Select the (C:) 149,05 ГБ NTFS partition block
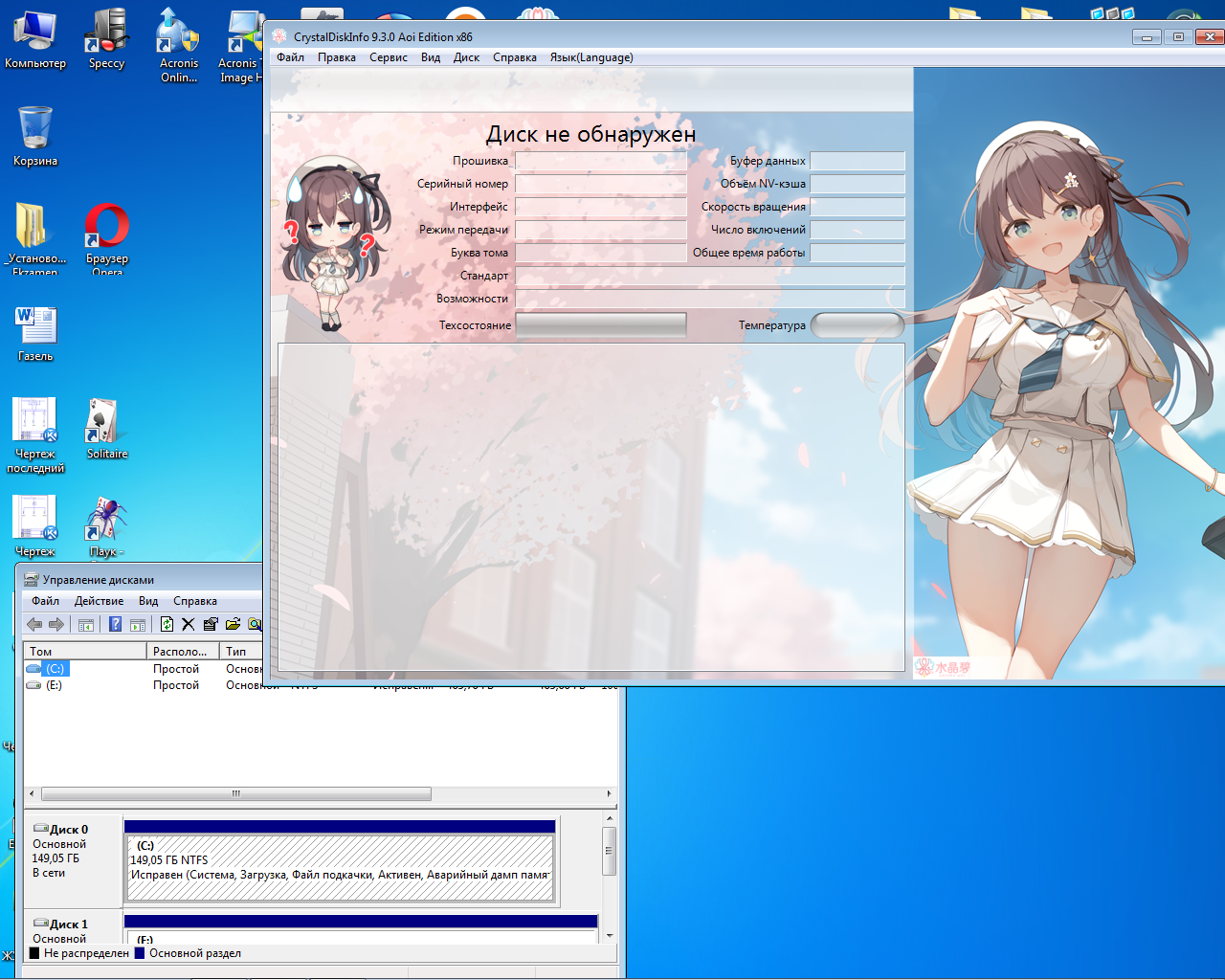The image size is (1225, 980). pyautogui.click(x=340, y=867)
